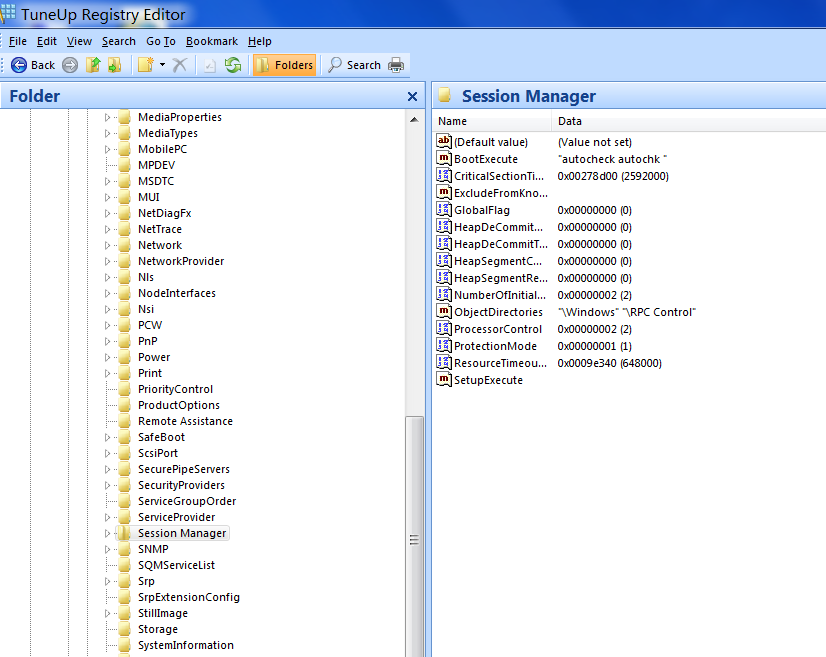The image size is (826, 657).
Task: Click the GlobalFlag DWORD icon
Action: coord(444,209)
